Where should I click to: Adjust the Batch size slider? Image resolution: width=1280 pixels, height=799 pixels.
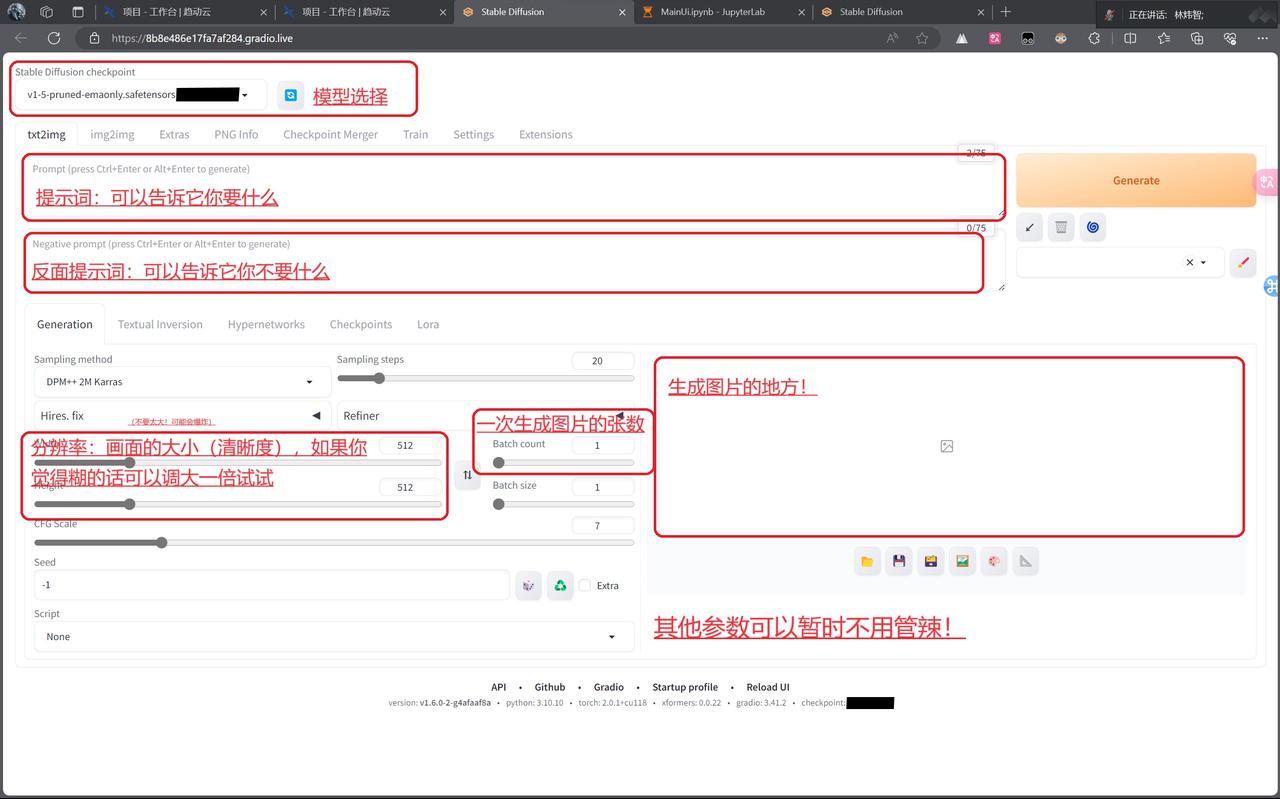click(563, 504)
